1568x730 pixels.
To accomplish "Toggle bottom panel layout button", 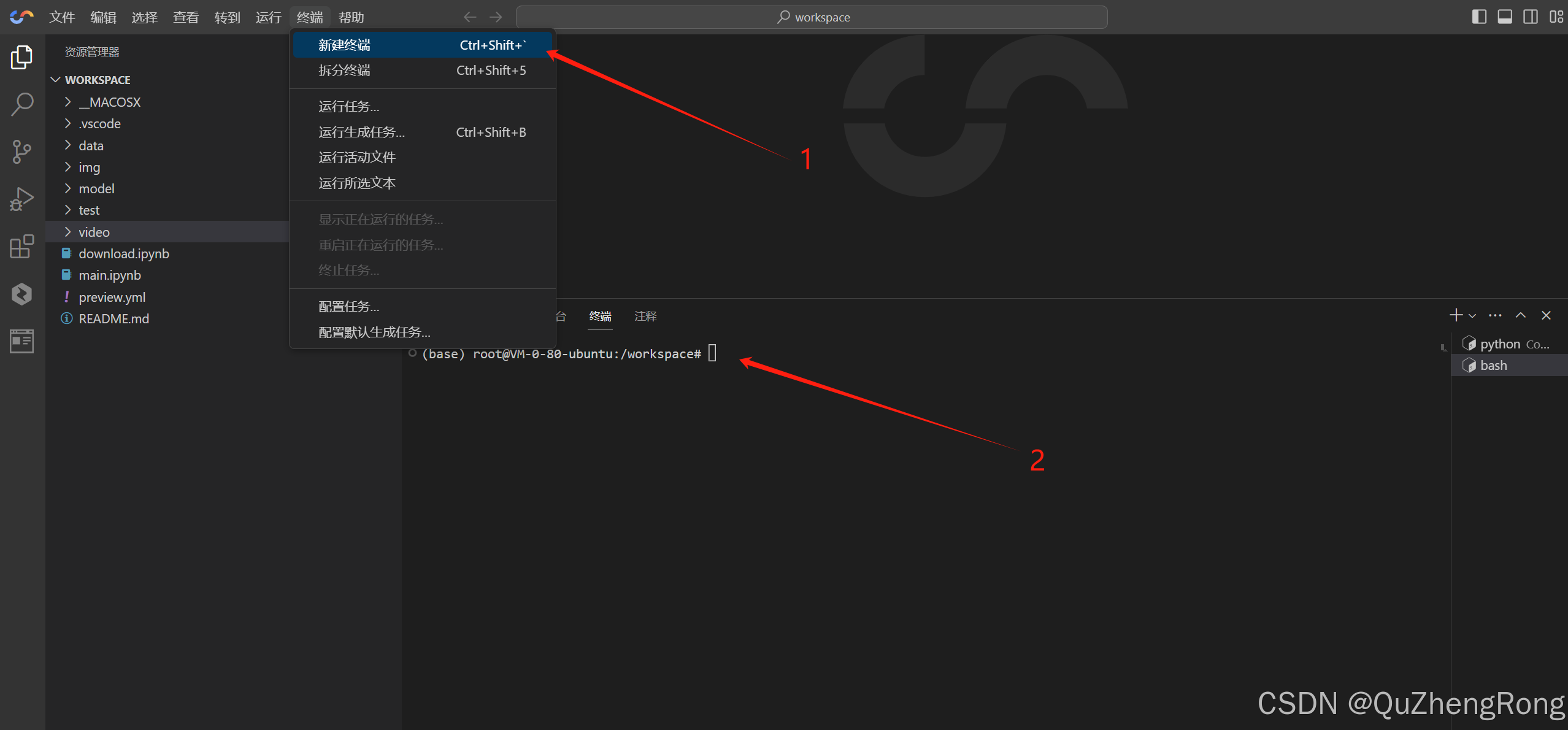I will [x=1505, y=17].
